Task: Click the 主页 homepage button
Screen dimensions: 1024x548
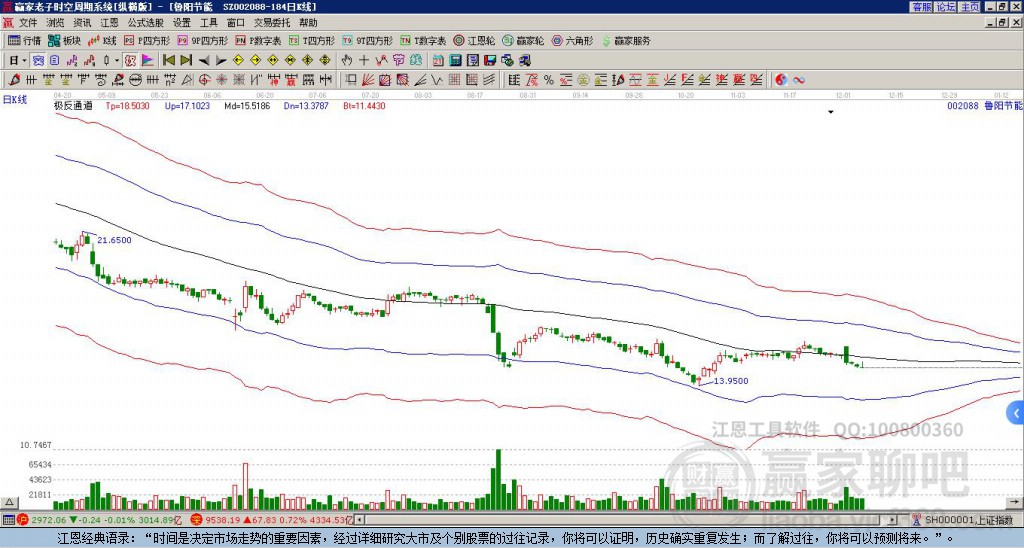Action: click(970, 7)
